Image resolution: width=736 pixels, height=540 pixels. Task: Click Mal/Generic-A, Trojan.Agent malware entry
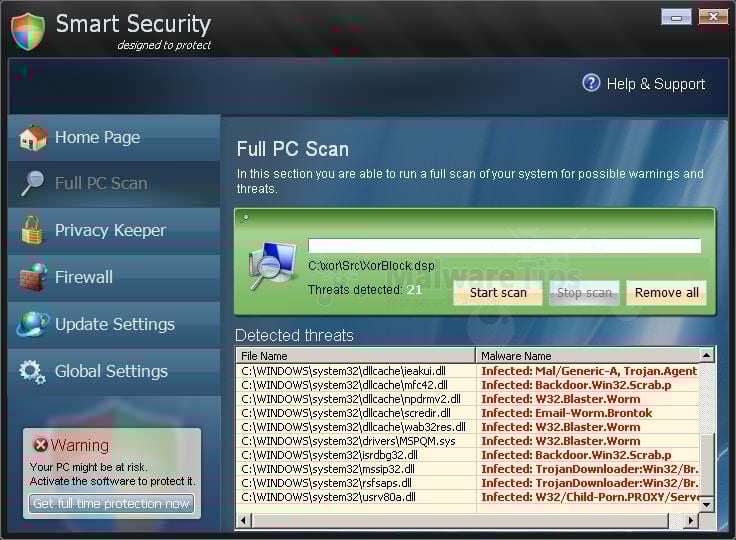pyautogui.click(x=590, y=371)
